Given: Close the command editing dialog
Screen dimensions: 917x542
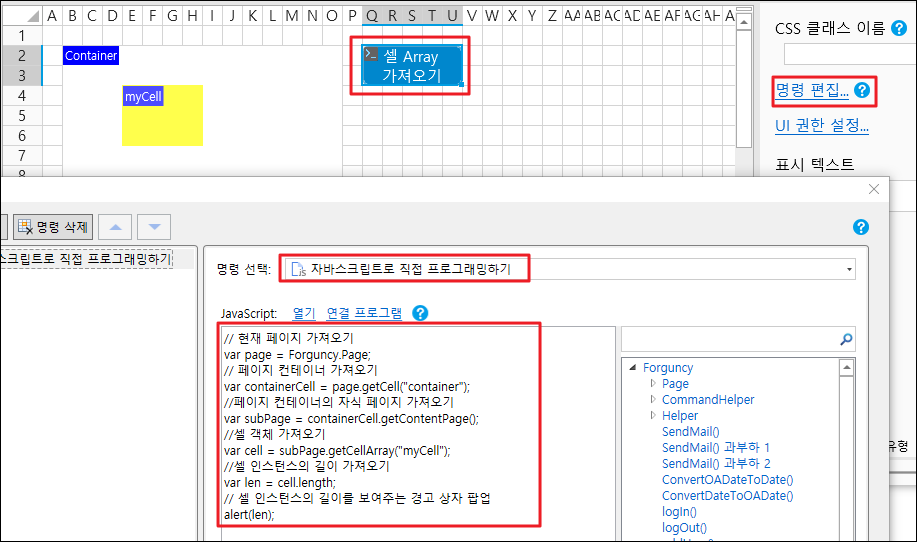Looking at the screenshot, I should coord(873,189).
